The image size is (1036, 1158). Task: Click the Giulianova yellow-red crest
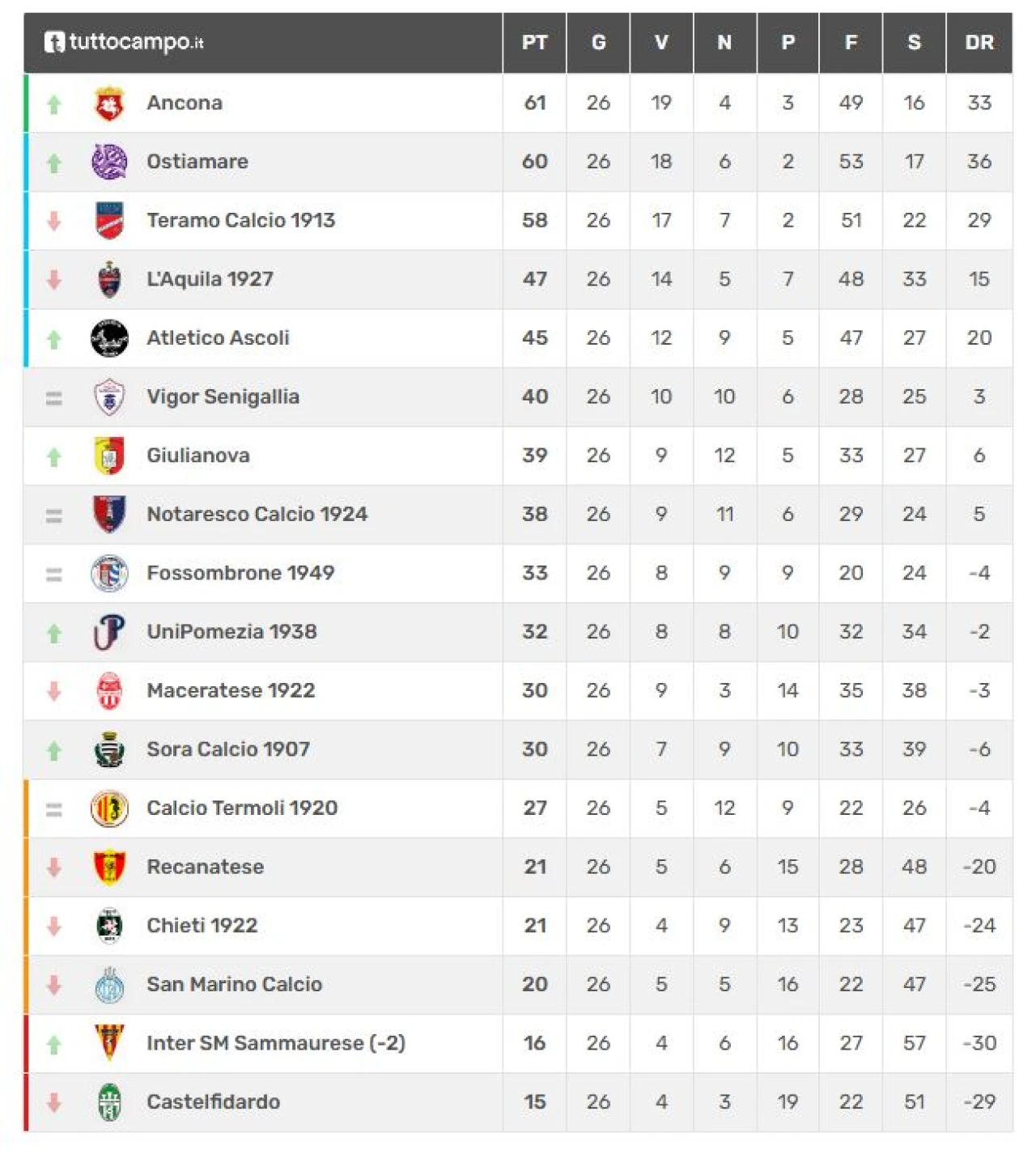[x=109, y=456]
